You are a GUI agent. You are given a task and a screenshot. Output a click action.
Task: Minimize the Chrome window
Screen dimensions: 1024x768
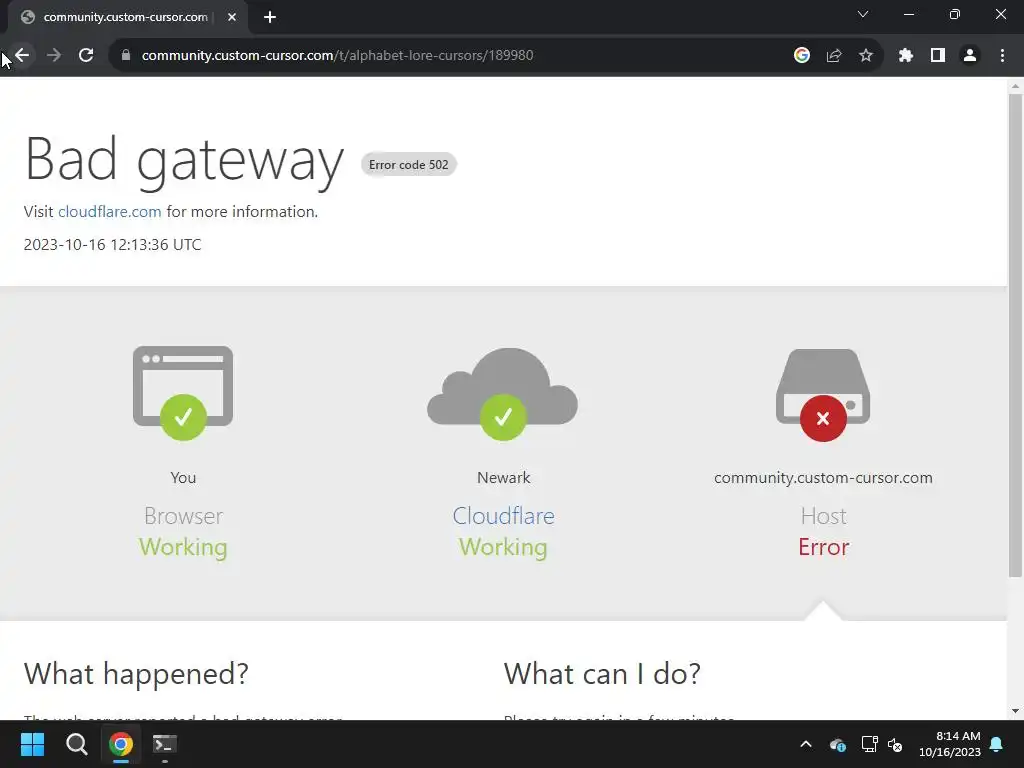coord(909,14)
